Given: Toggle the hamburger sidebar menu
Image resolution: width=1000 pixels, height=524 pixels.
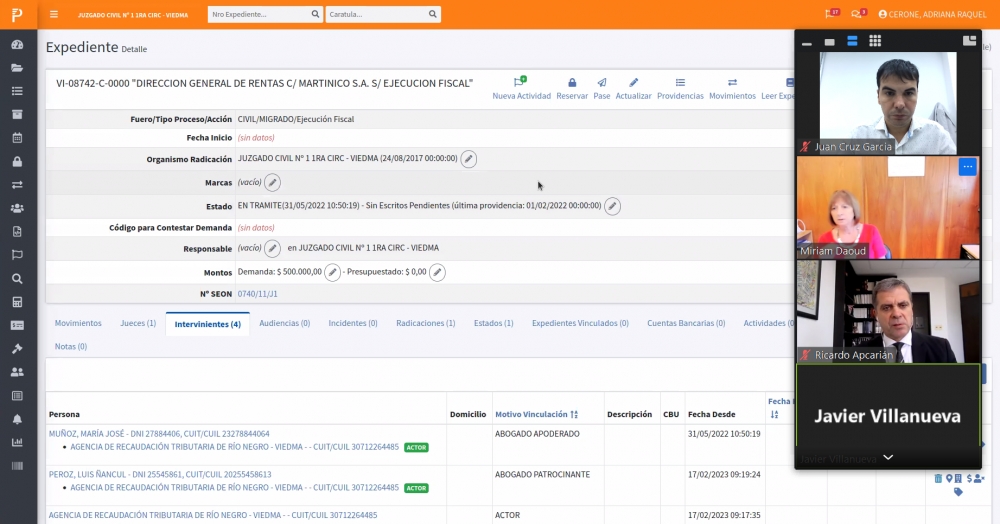Looking at the screenshot, I should (x=54, y=14).
